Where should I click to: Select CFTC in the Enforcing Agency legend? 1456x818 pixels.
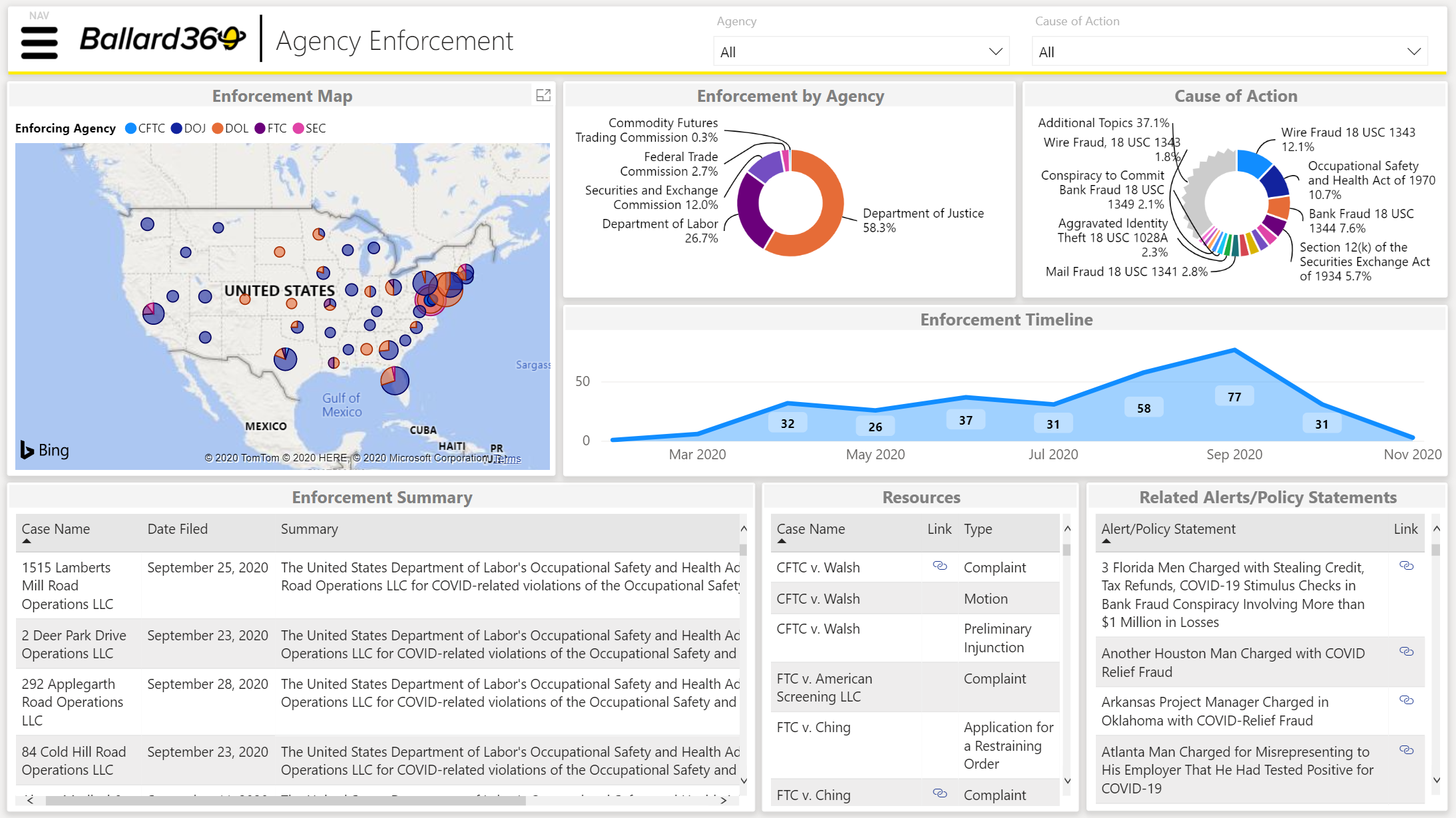(x=145, y=128)
